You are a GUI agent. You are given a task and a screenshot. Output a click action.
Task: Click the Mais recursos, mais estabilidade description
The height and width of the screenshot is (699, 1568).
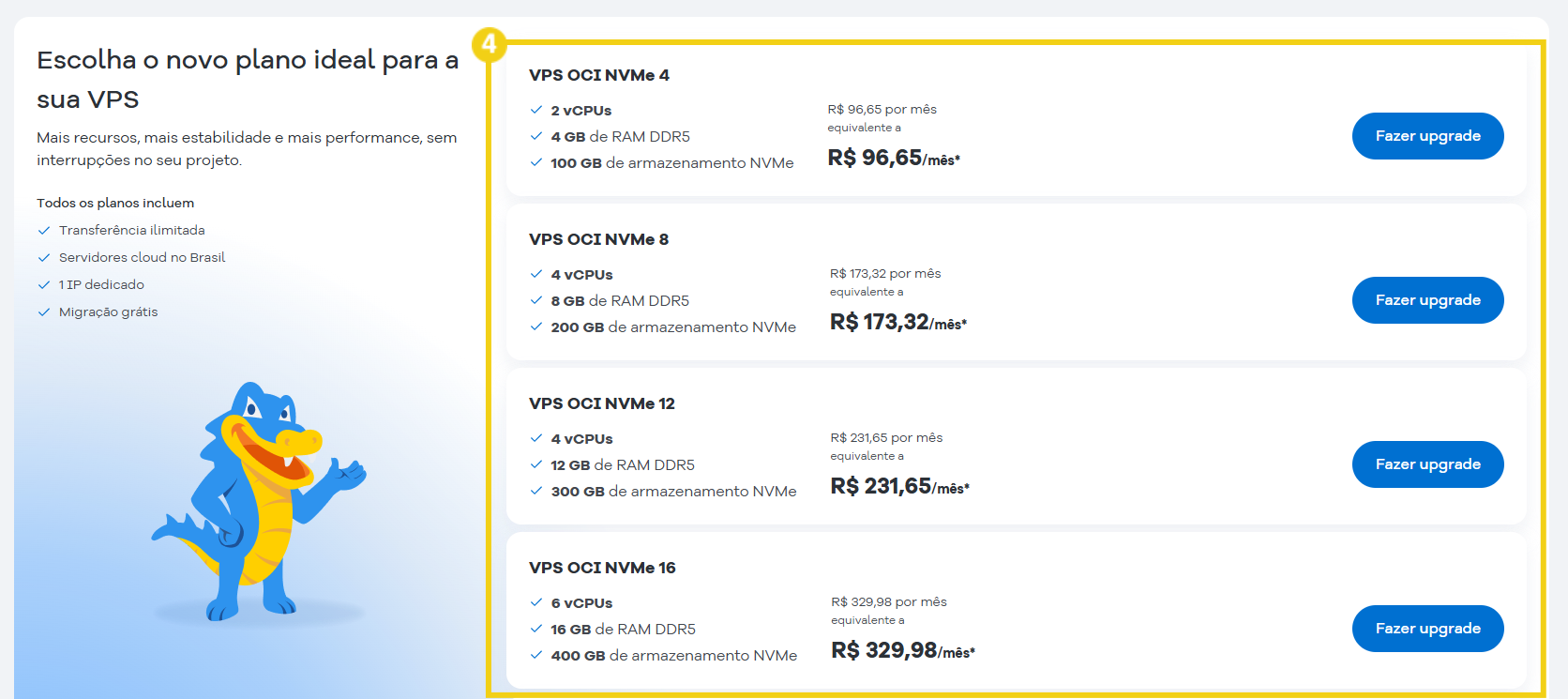tap(247, 149)
